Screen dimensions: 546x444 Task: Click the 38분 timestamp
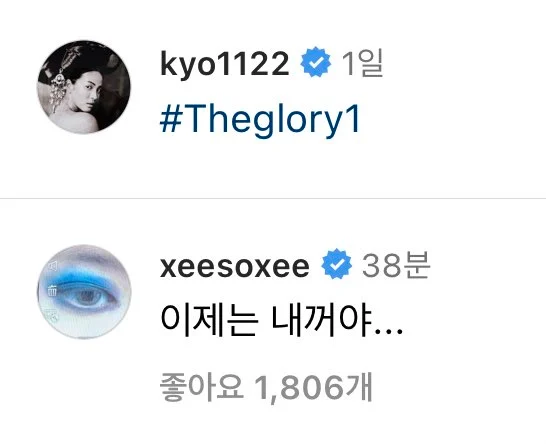(396, 265)
